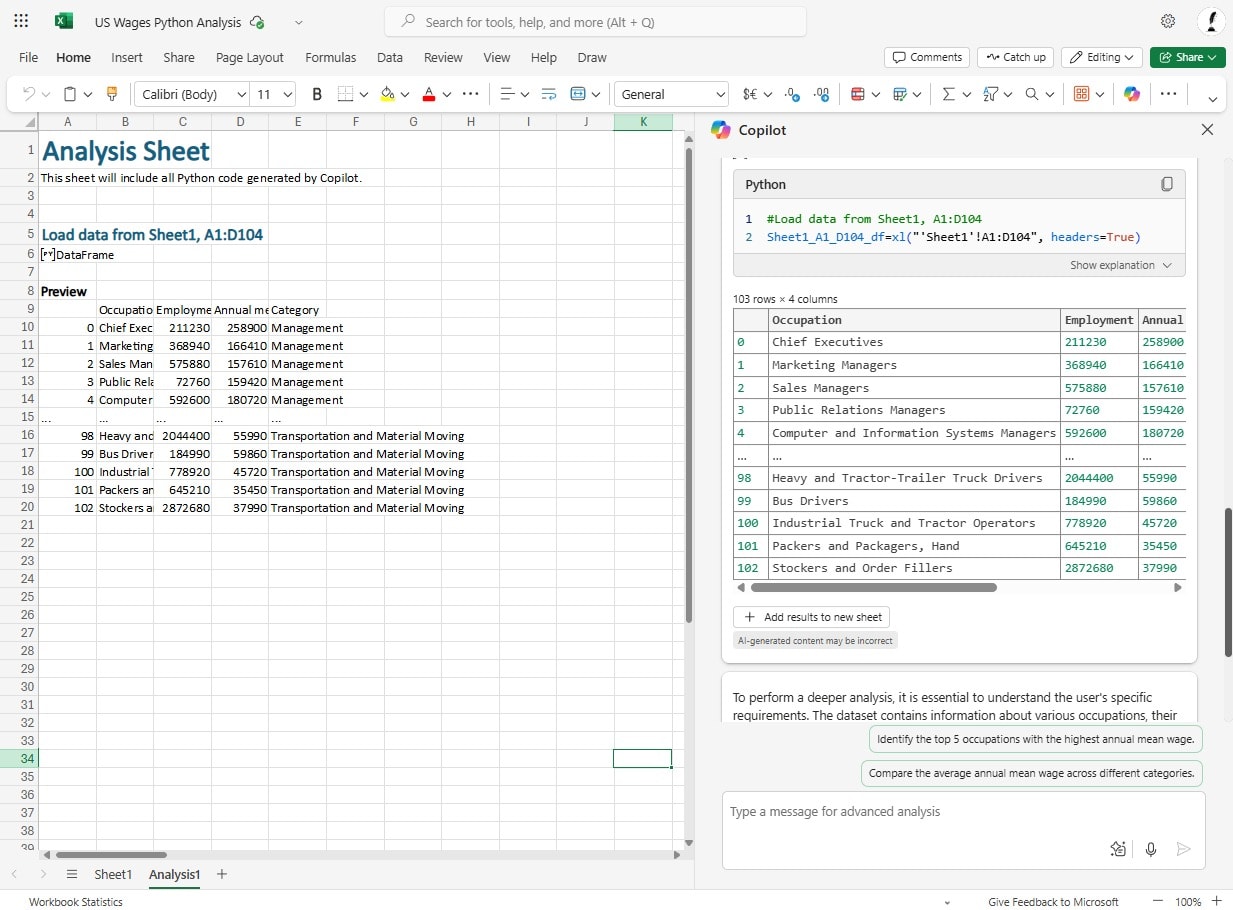Open more font options ellipsis

click(470, 94)
